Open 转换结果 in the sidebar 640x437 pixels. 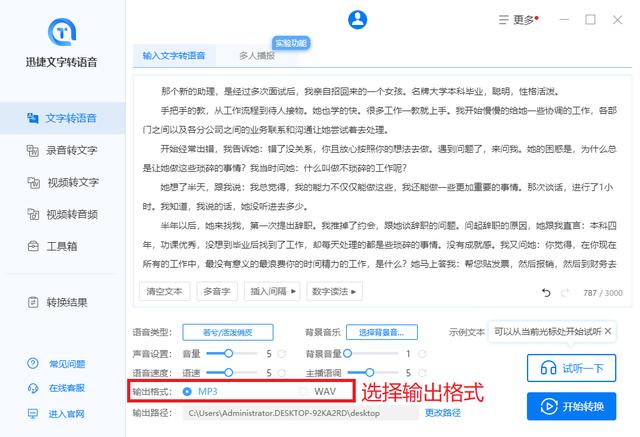coord(62,302)
